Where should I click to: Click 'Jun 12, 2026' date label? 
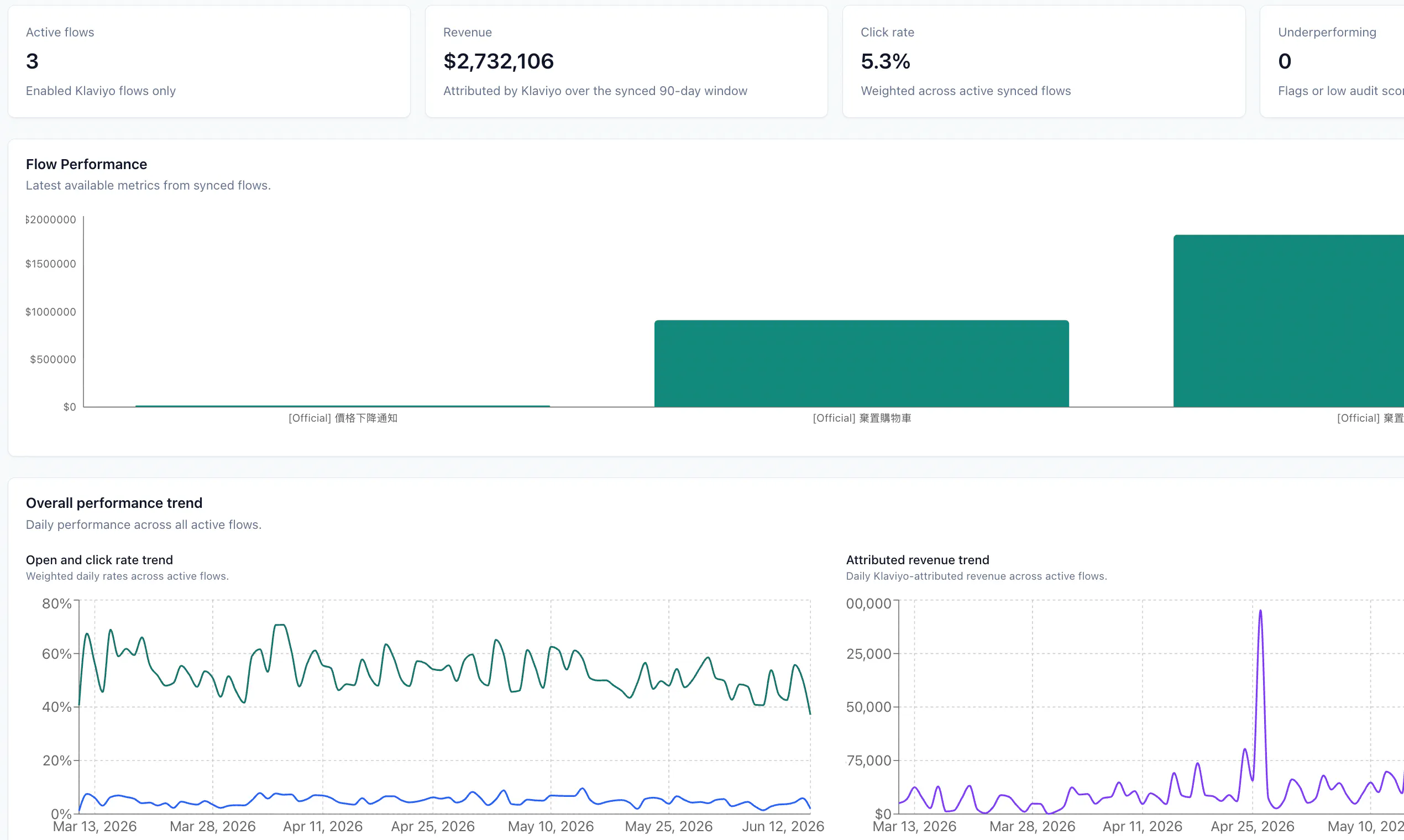tap(783, 826)
